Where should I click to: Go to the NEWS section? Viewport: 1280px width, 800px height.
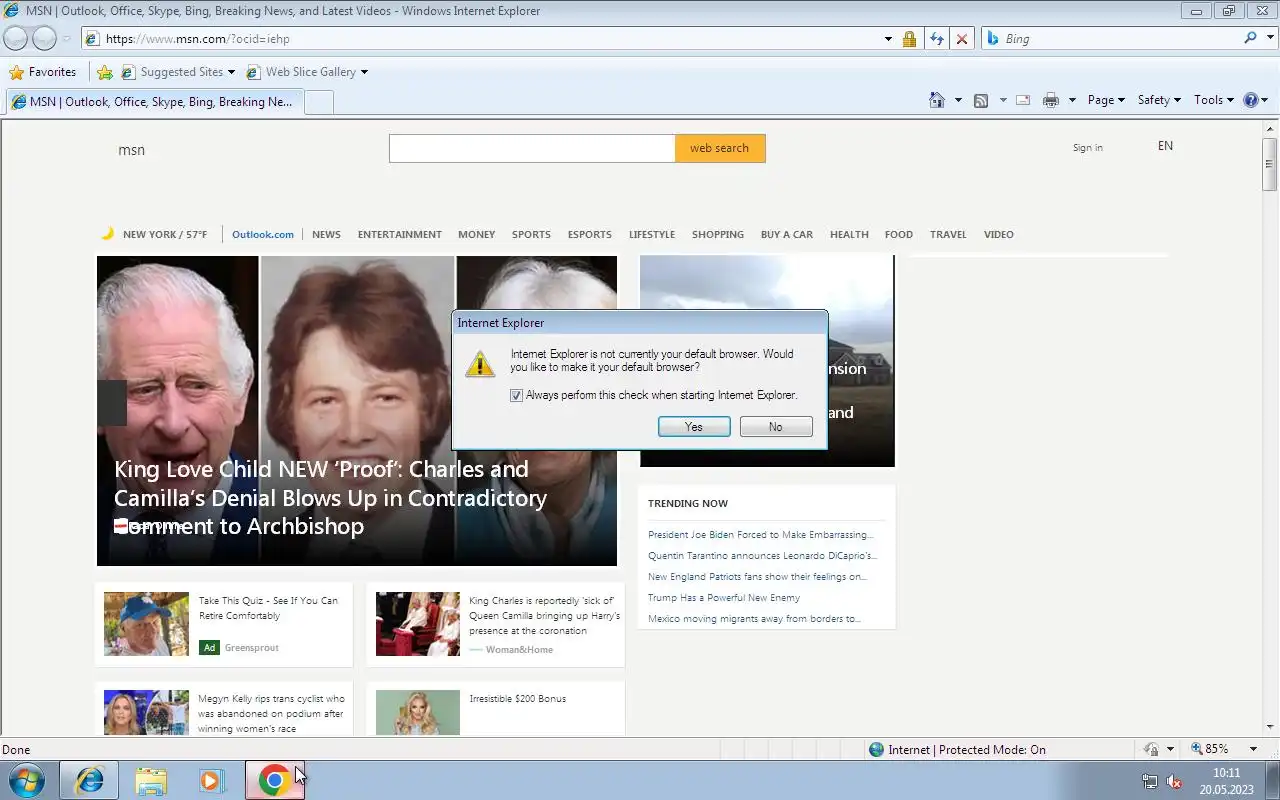[326, 234]
